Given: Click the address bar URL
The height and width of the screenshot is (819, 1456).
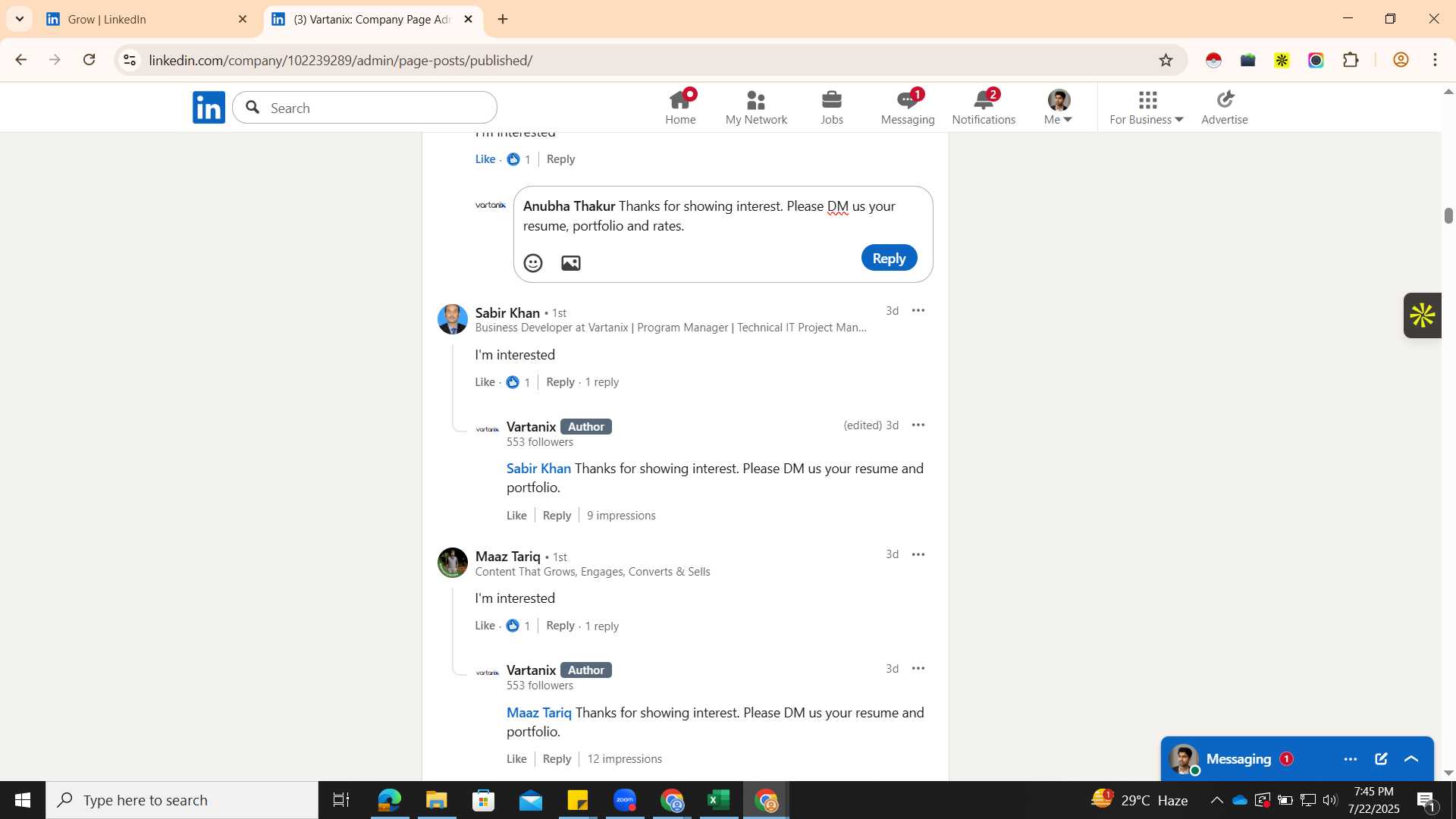Looking at the screenshot, I should (340, 60).
